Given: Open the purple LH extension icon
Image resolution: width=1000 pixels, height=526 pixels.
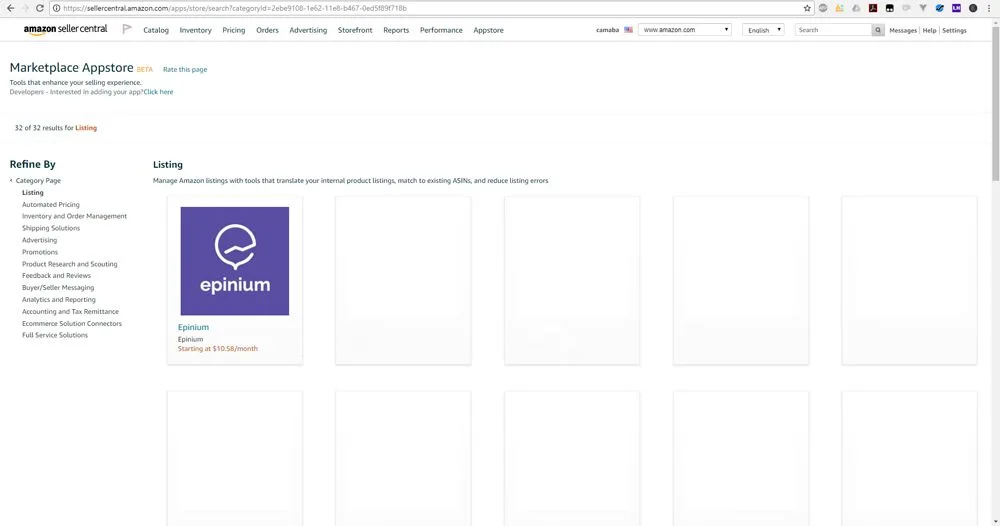Looking at the screenshot, I should tap(956, 8).
